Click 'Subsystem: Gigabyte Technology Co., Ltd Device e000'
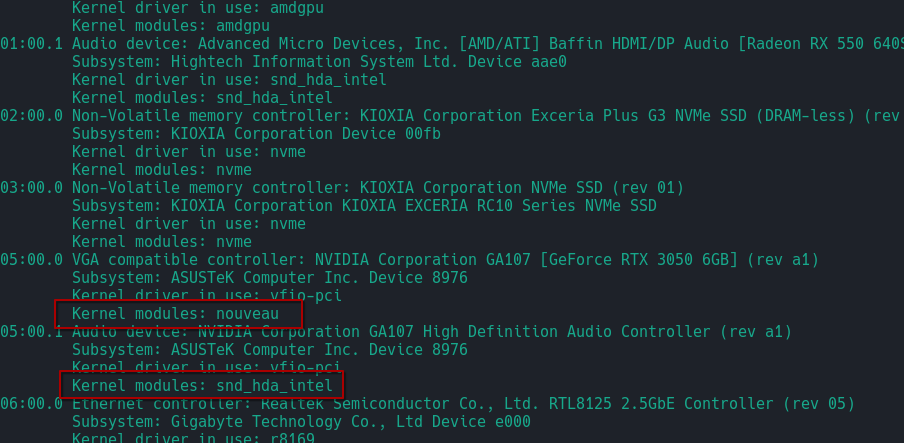 pos(301,422)
